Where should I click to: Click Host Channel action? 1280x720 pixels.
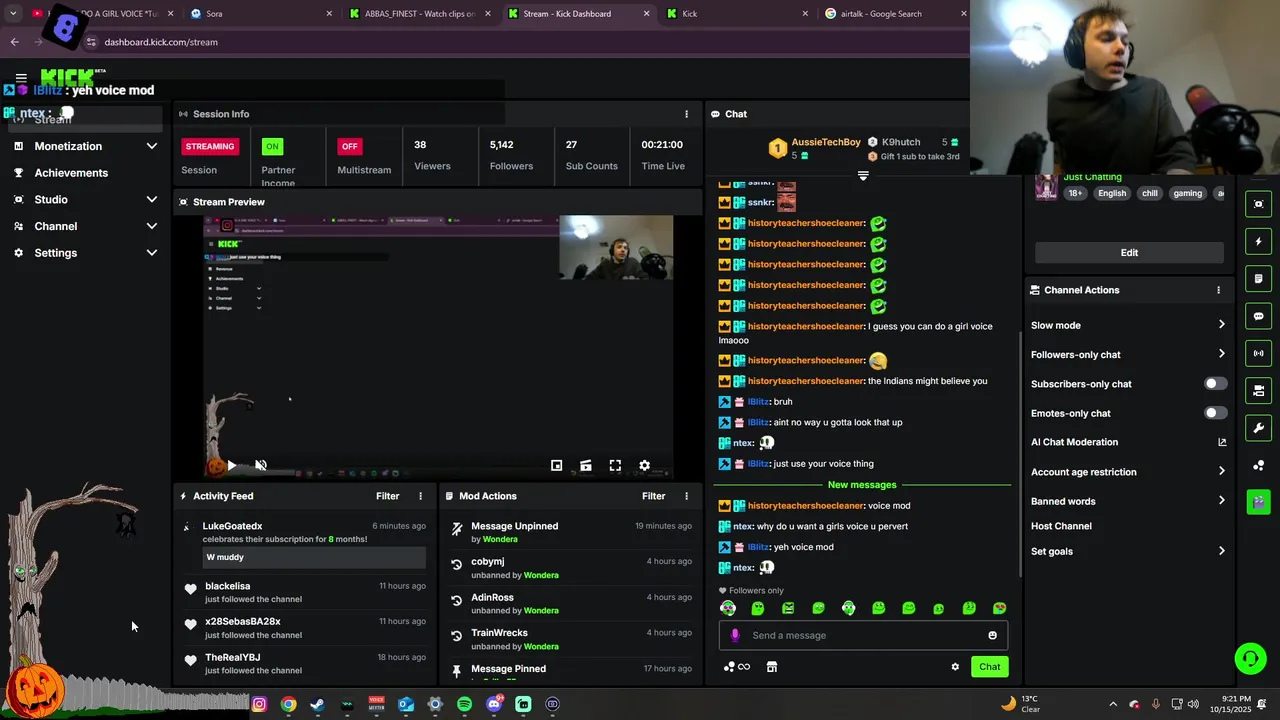[x=1061, y=526]
